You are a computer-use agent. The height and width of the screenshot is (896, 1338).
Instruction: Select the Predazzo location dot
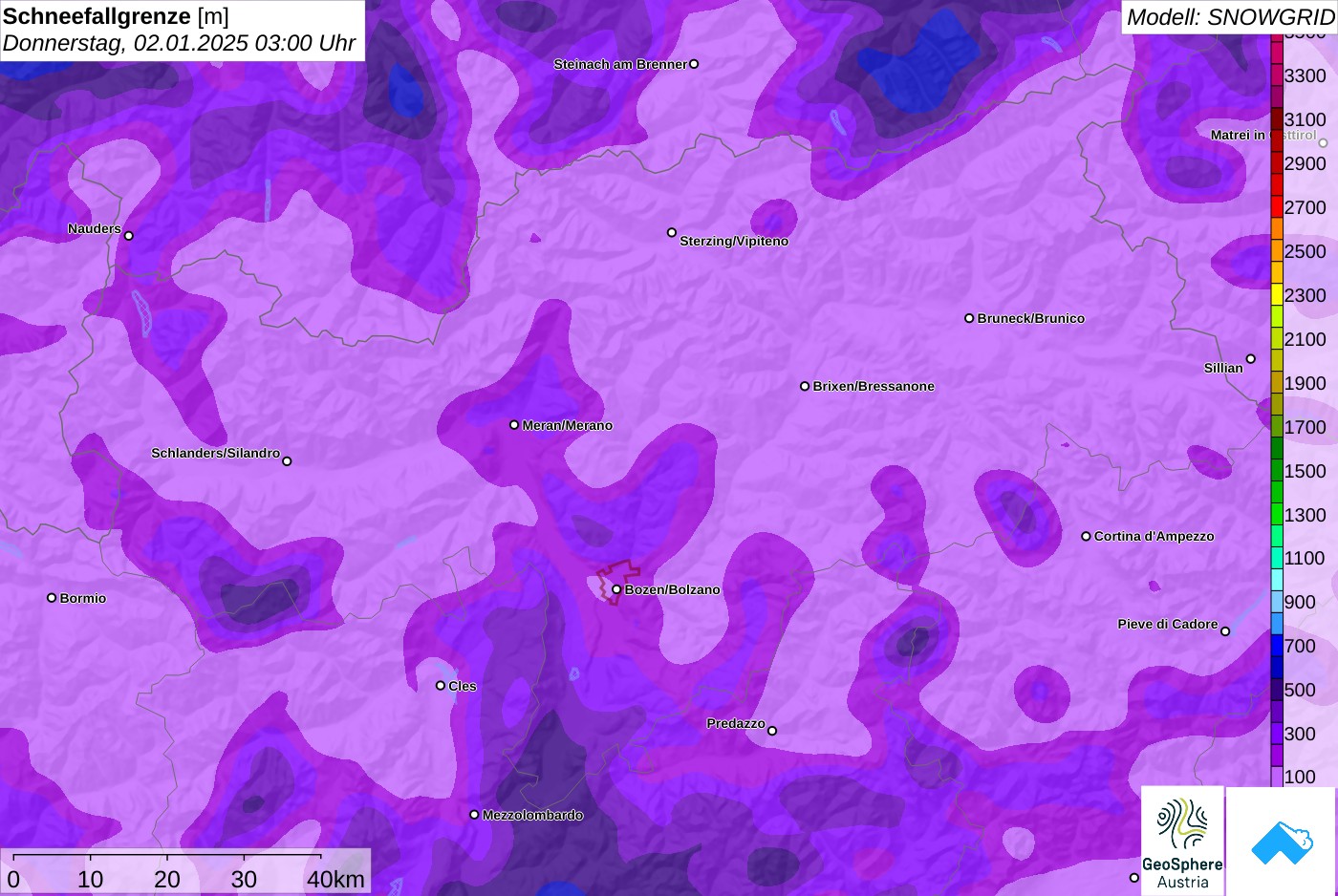pyautogui.click(x=772, y=731)
